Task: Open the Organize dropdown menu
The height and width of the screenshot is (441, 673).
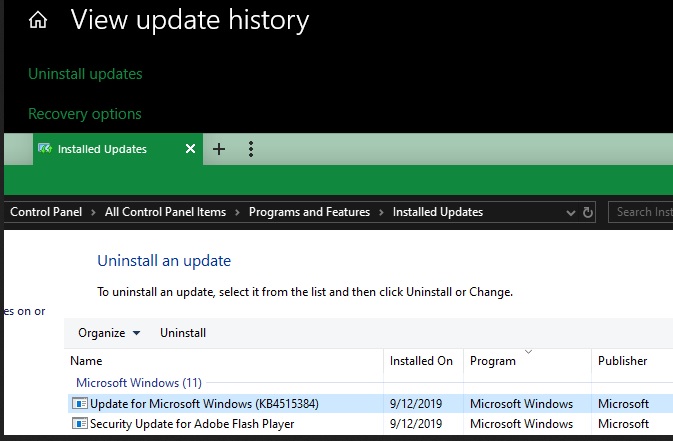Action: (x=109, y=333)
